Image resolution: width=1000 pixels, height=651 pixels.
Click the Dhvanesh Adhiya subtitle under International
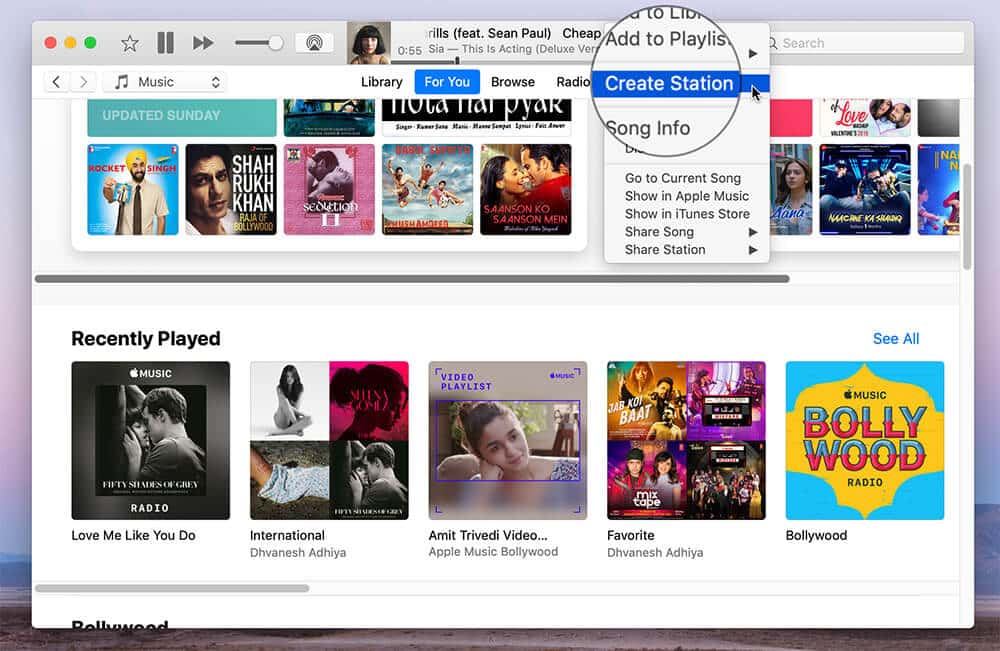(298, 552)
